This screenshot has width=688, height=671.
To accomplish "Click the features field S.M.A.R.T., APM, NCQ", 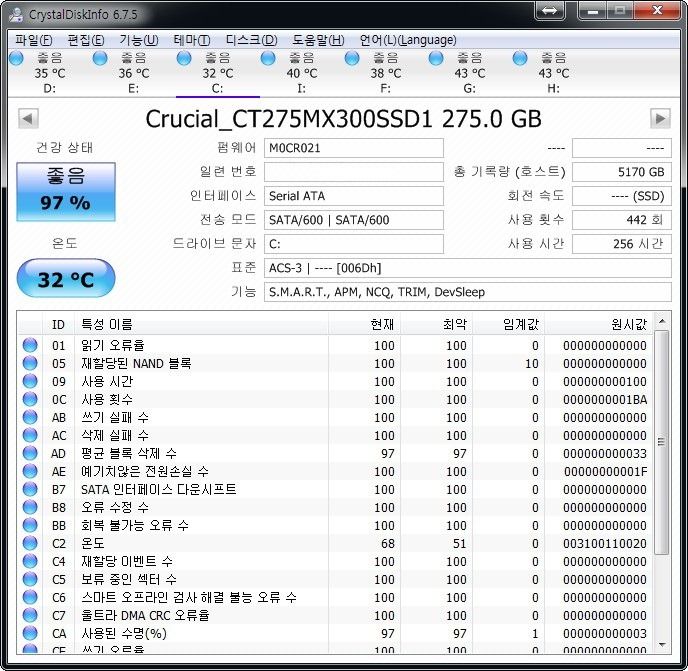I will coord(468,292).
